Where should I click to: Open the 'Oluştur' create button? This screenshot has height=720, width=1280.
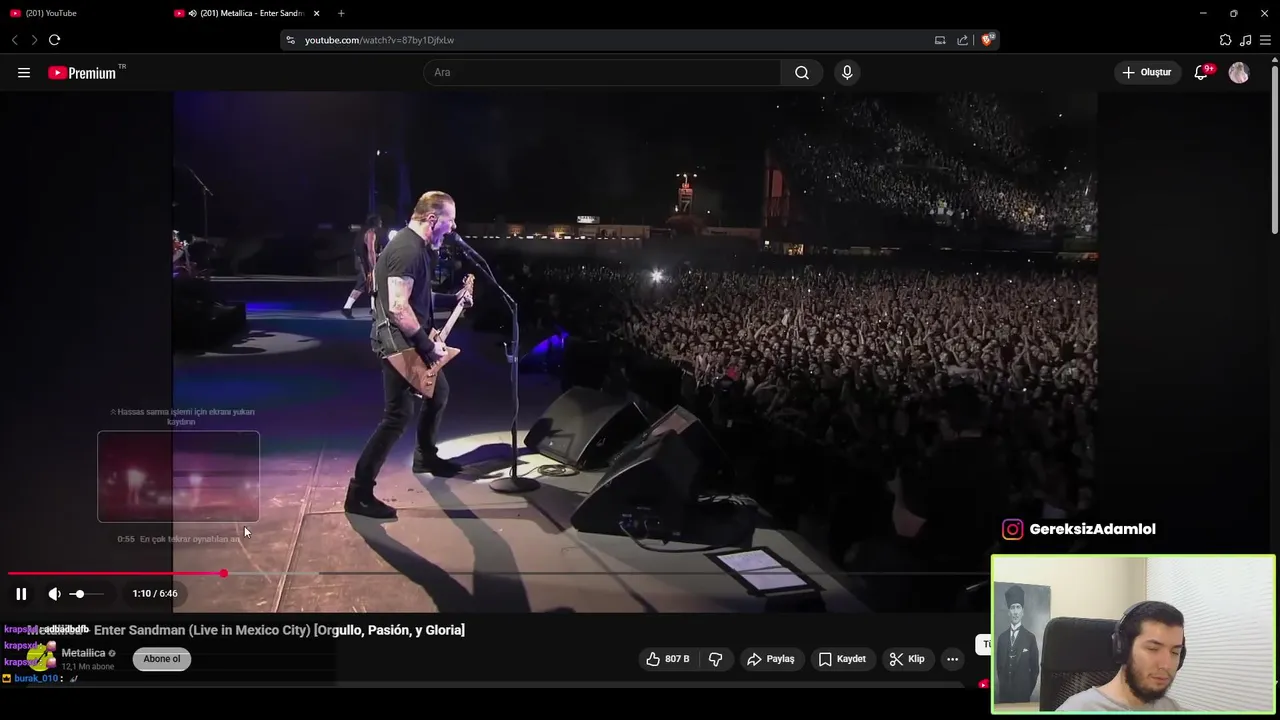(1147, 72)
